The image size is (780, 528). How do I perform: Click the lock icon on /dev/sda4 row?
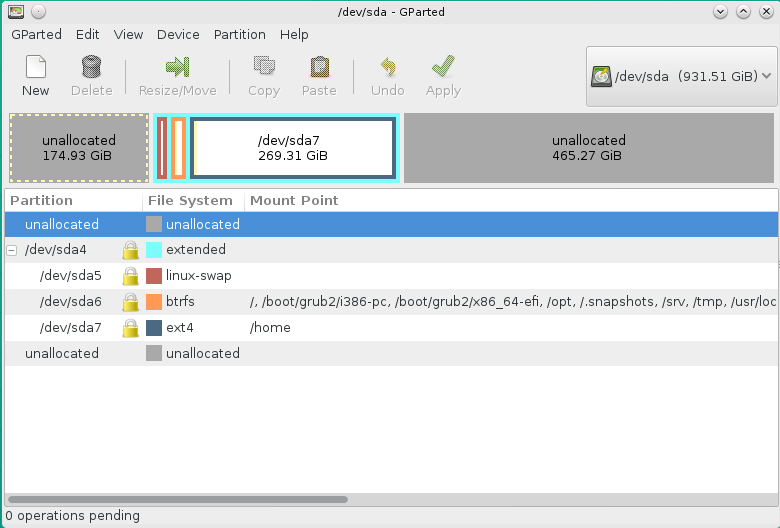[x=130, y=250]
